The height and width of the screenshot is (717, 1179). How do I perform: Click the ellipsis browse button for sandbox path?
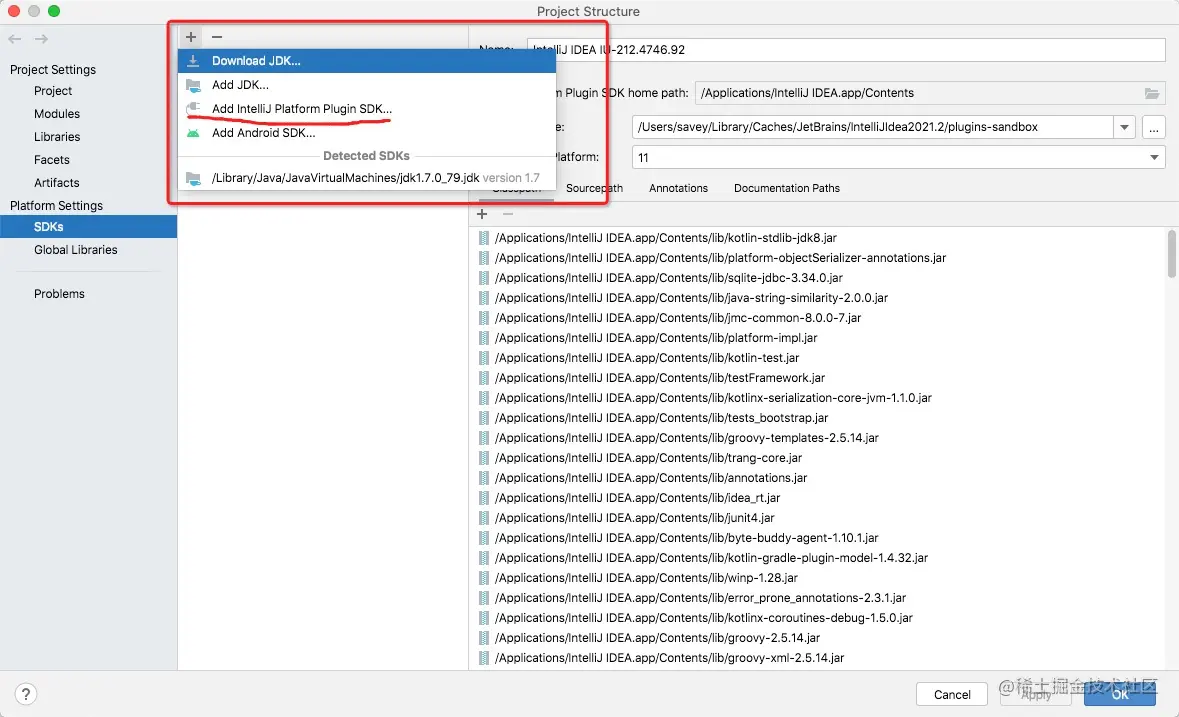[x=1153, y=127]
